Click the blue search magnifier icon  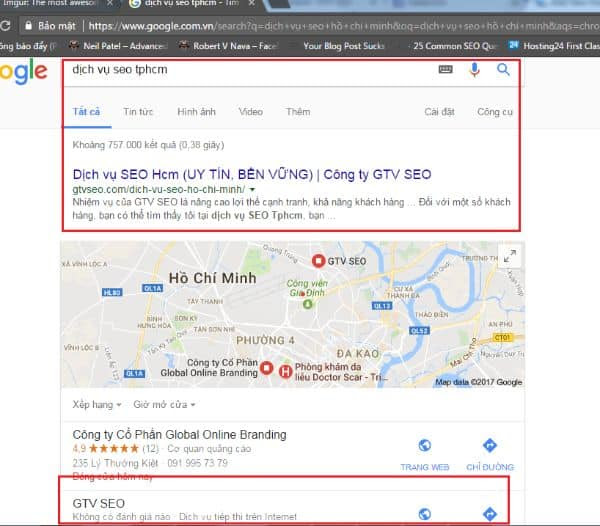click(503, 70)
